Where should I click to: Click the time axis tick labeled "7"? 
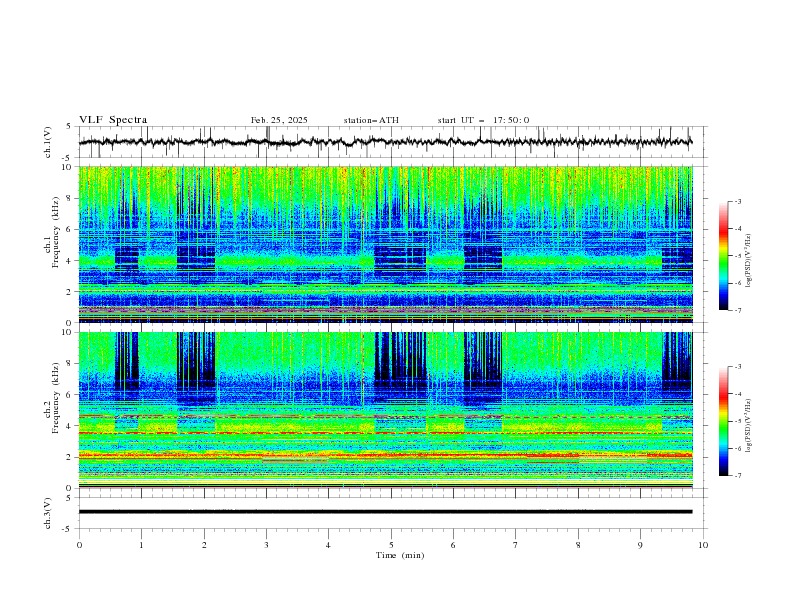[516, 545]
